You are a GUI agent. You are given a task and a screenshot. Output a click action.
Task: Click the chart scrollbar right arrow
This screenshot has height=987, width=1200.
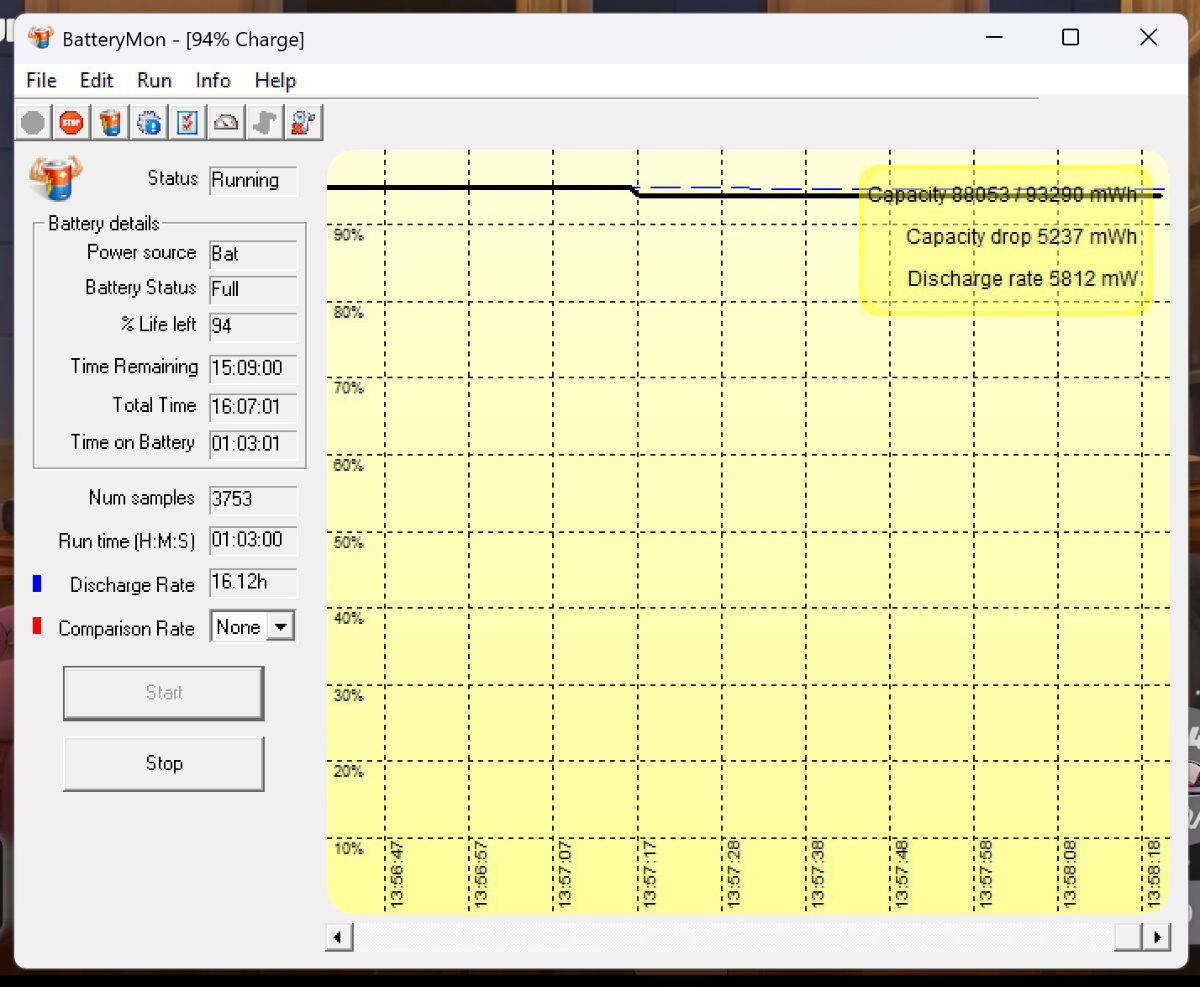1158,937
